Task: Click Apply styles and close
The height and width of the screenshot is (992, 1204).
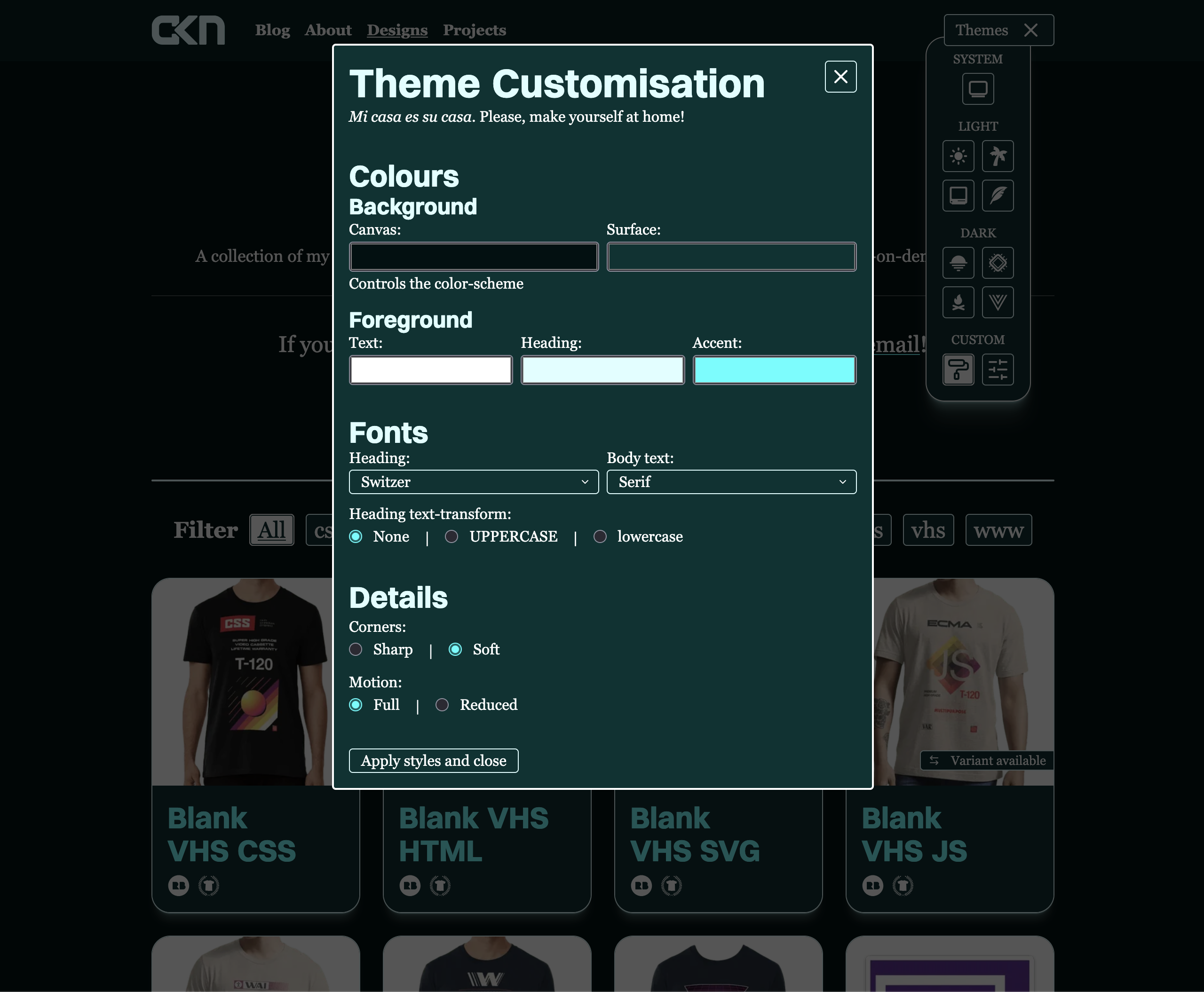Action: [x=434, y=761]
